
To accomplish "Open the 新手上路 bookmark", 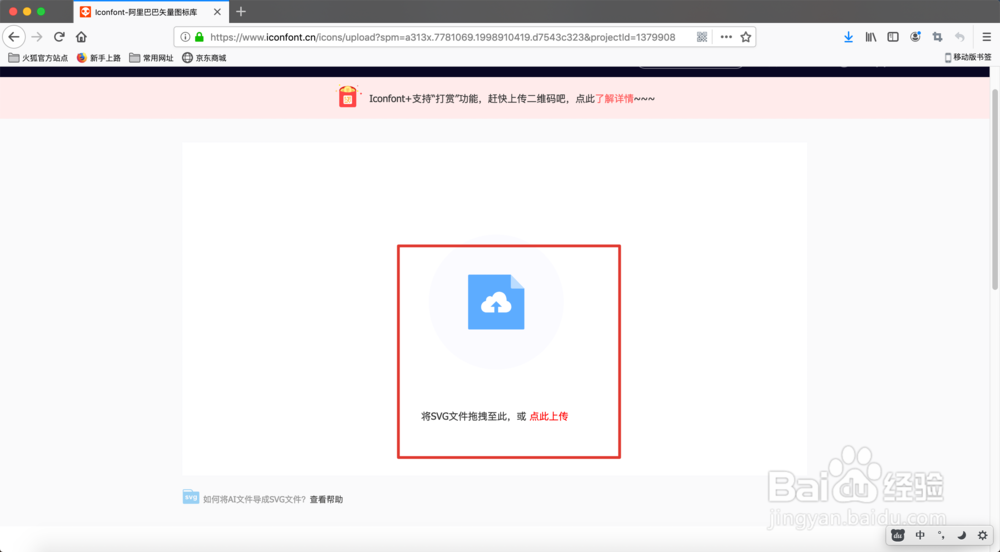I will pyautogui.click(x=98, y=58).
